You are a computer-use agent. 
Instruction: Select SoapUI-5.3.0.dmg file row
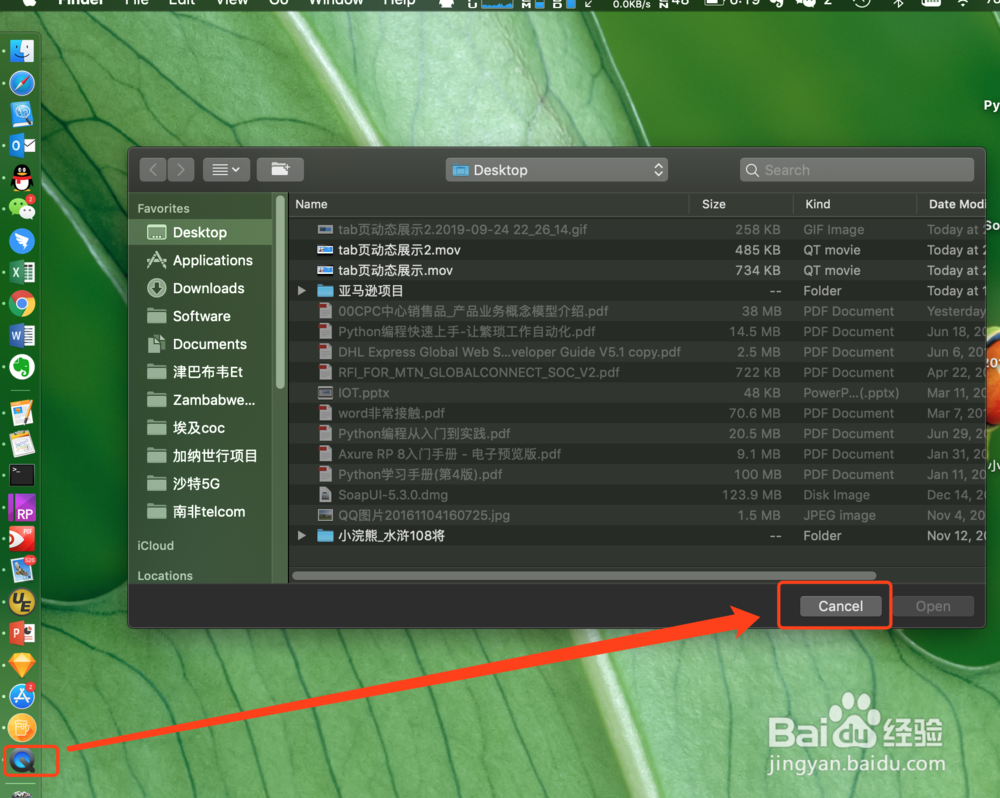(x=636, y=495)
